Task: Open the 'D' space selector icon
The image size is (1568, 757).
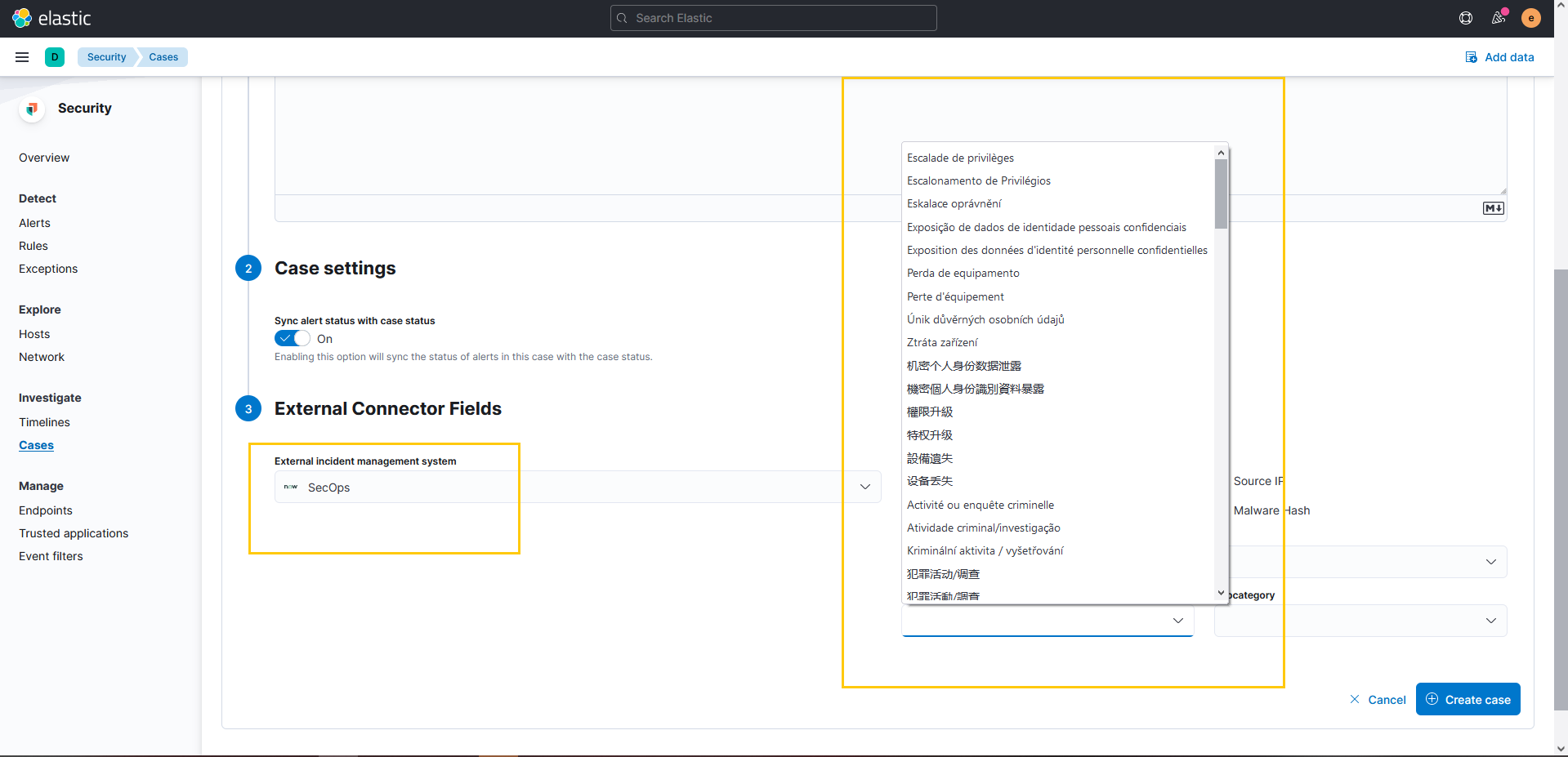Action: (x=55, y=57)
